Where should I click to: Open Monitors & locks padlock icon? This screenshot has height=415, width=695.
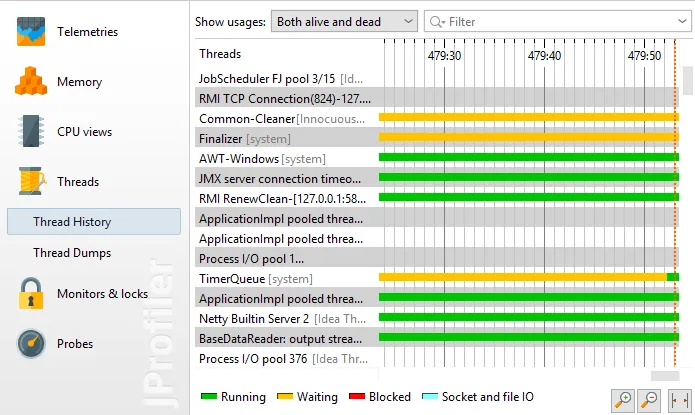[31, 293]
